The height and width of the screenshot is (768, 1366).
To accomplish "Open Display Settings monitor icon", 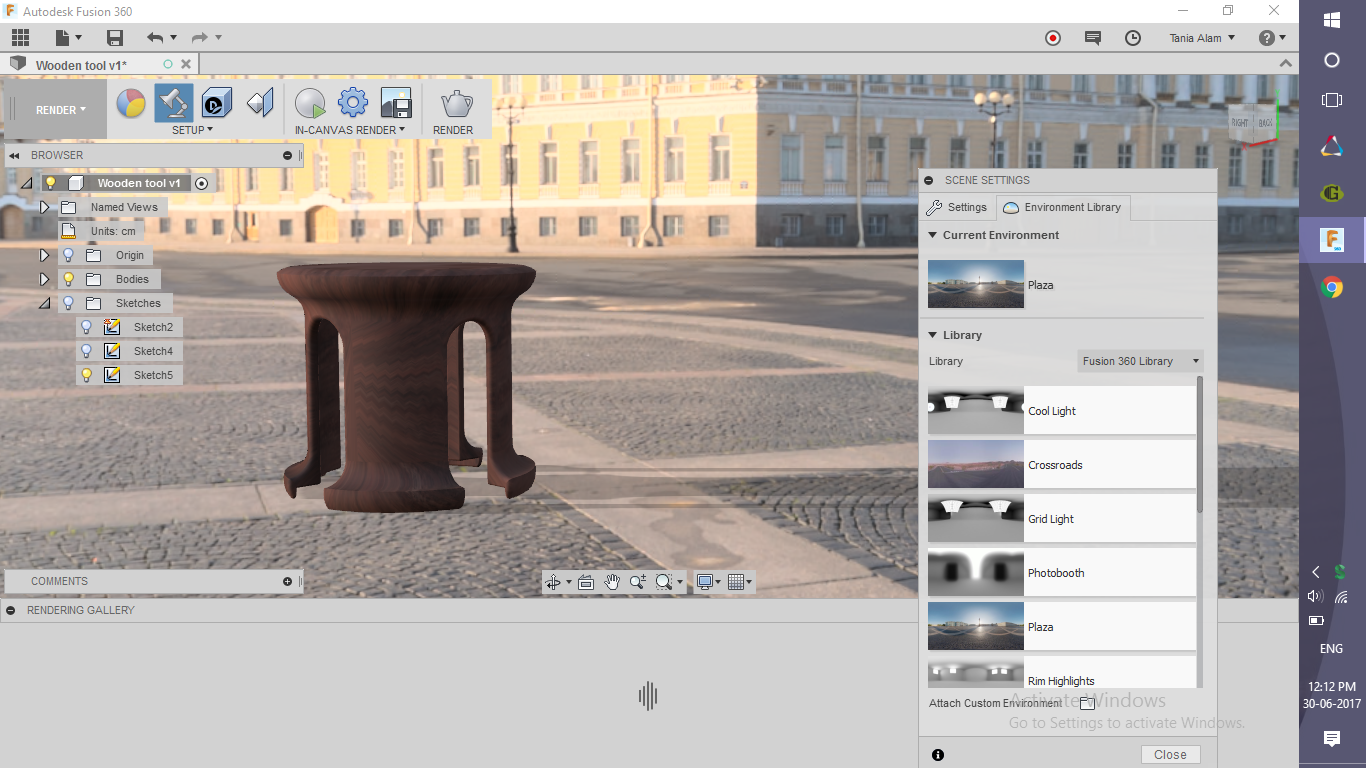I will [710, 582].
